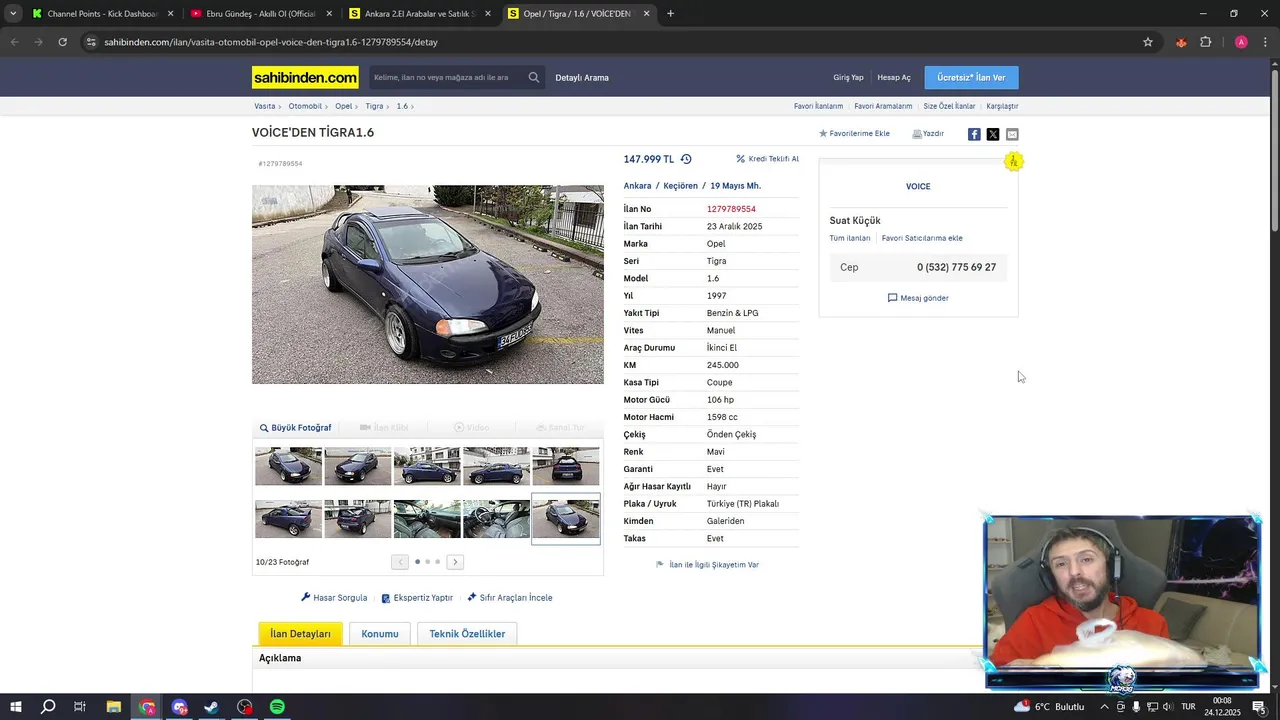Viewport: 1280px width, 720px height.
Task: Click the Keçiören location link
Action: (x=681, y=186)
